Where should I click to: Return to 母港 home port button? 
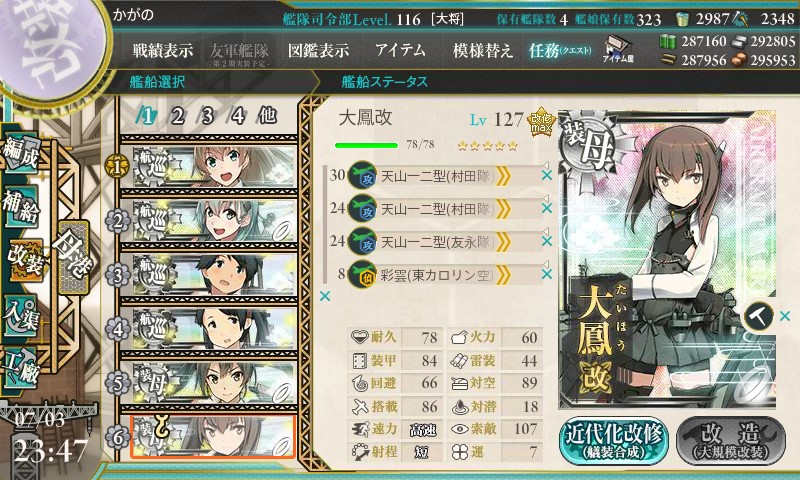point(74,257)
